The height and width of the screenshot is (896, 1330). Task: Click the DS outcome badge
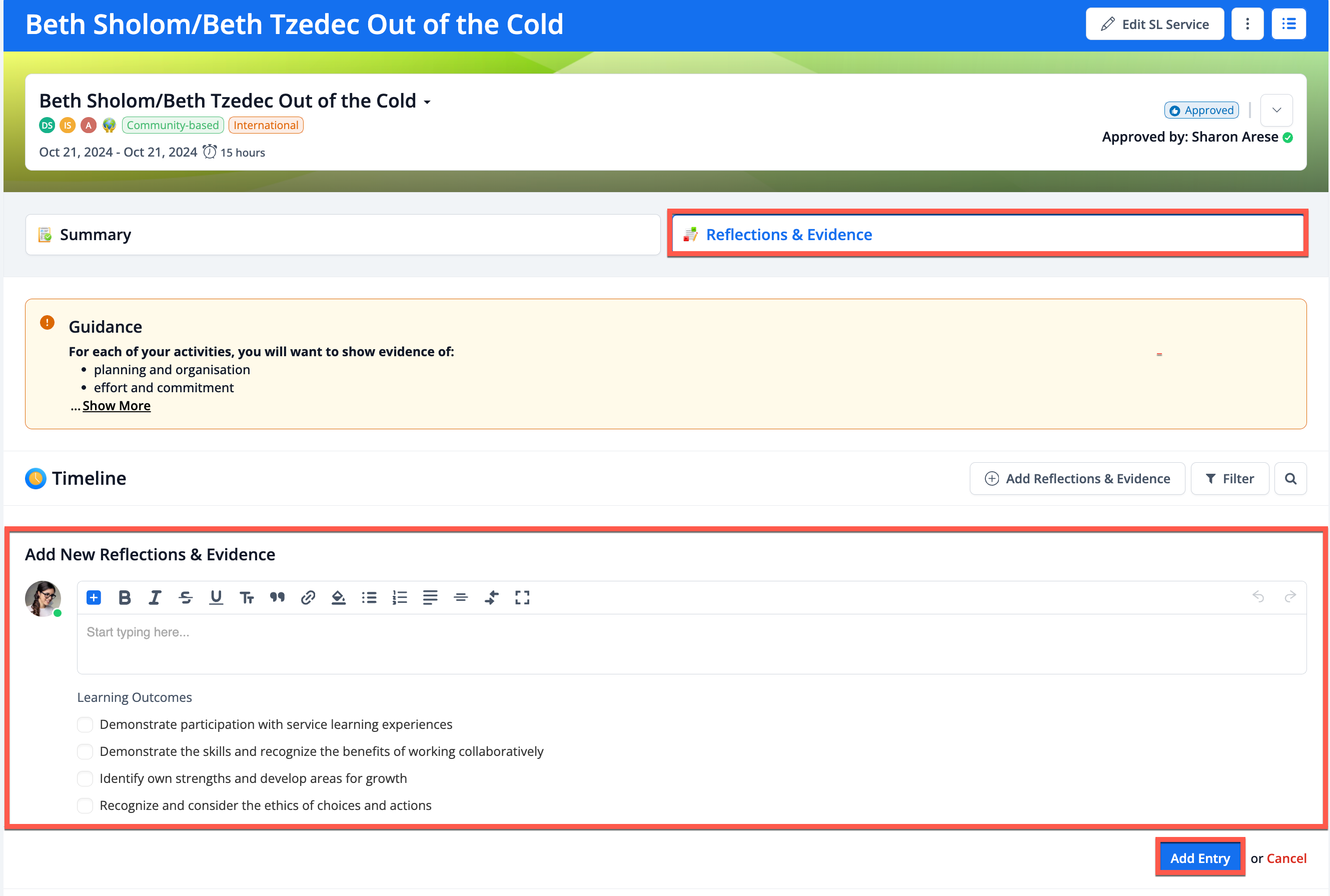pyautogui.click(x=47, y=125)
